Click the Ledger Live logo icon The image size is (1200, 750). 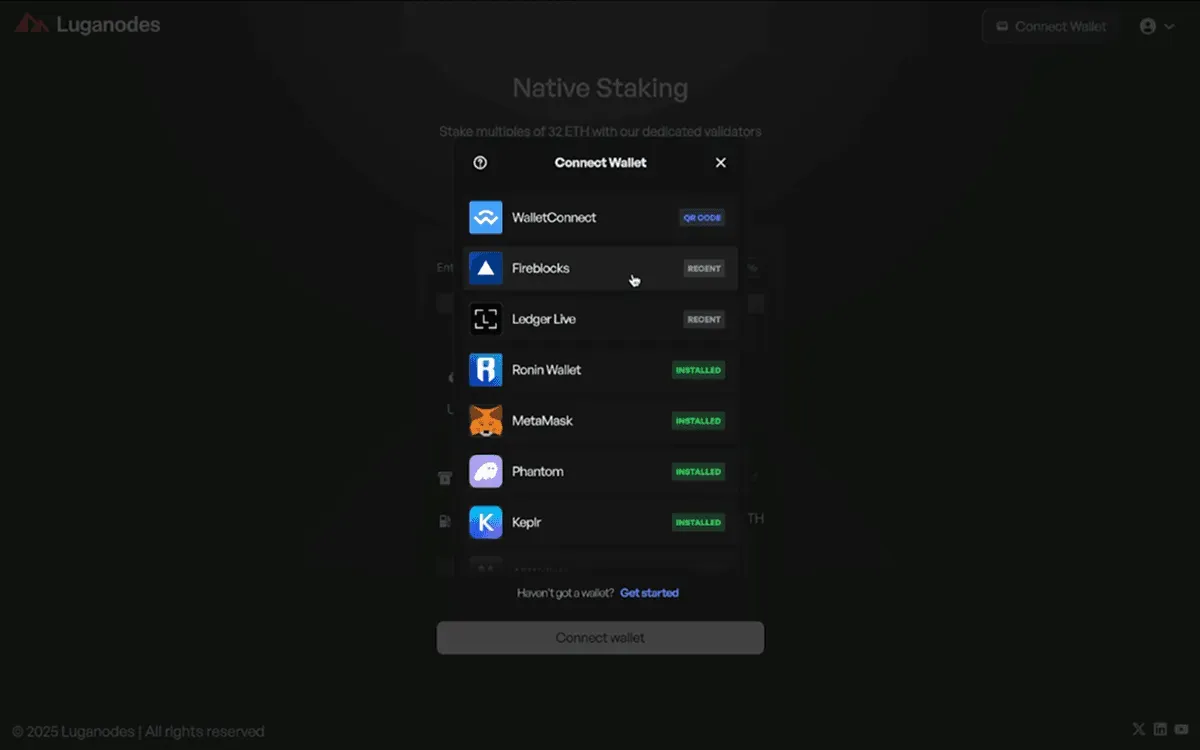[x=486, y=319]
